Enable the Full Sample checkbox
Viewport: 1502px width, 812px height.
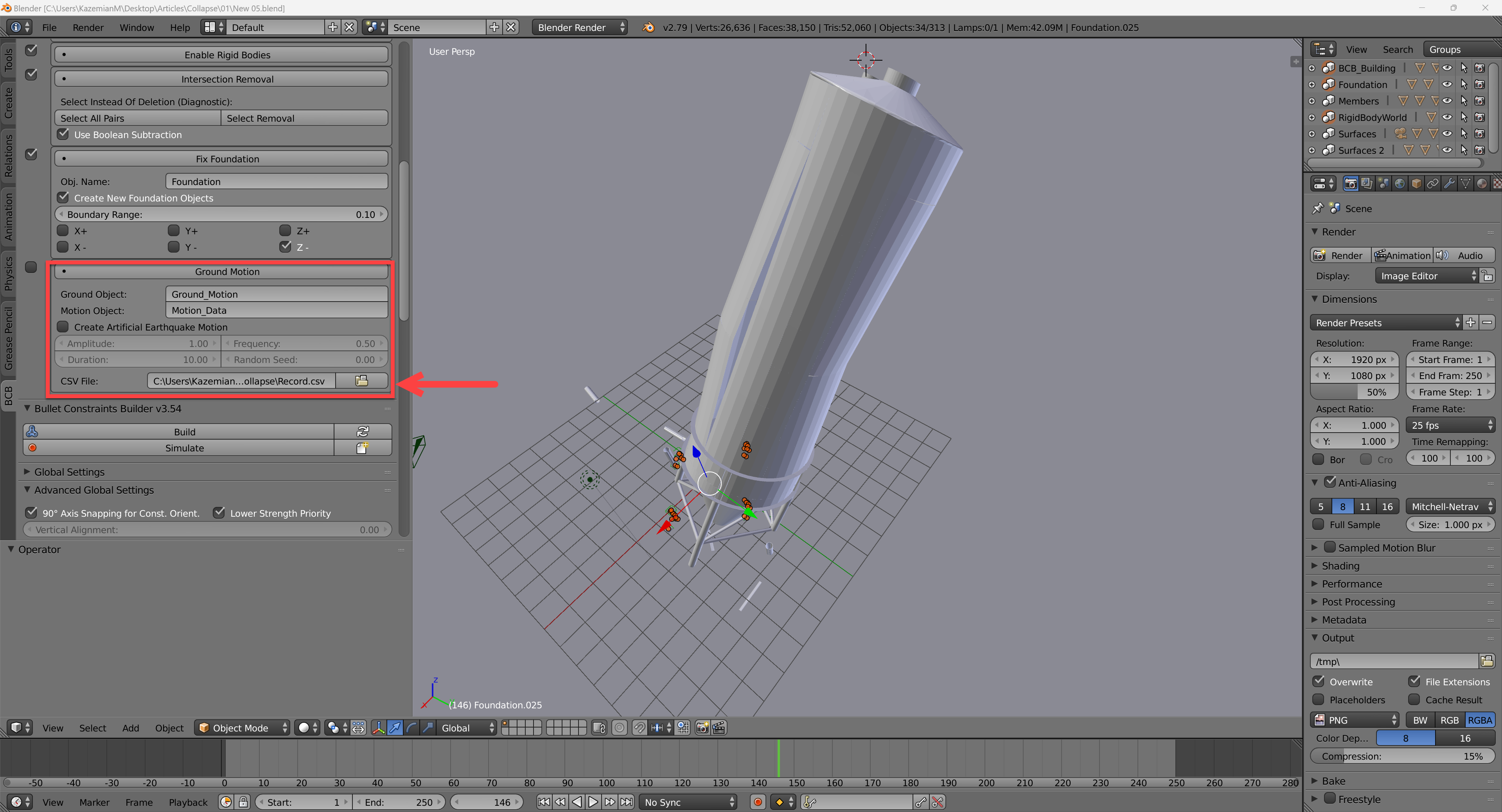tap(1318, 525)
